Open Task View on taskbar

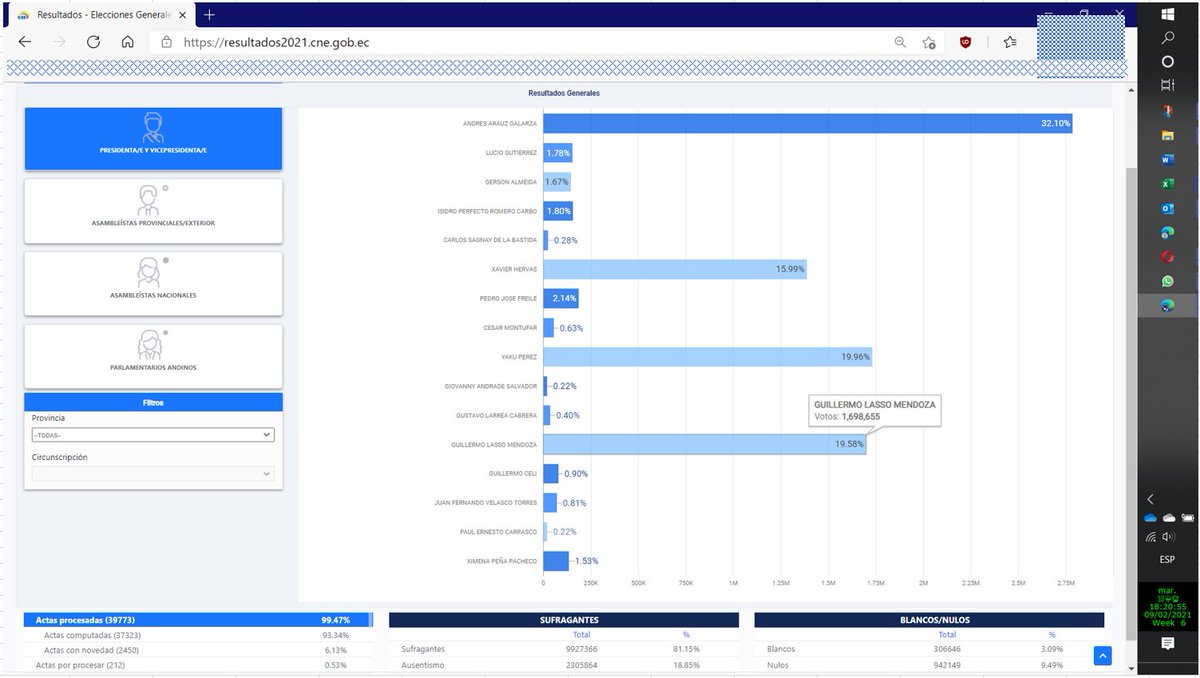(1167, 85)
